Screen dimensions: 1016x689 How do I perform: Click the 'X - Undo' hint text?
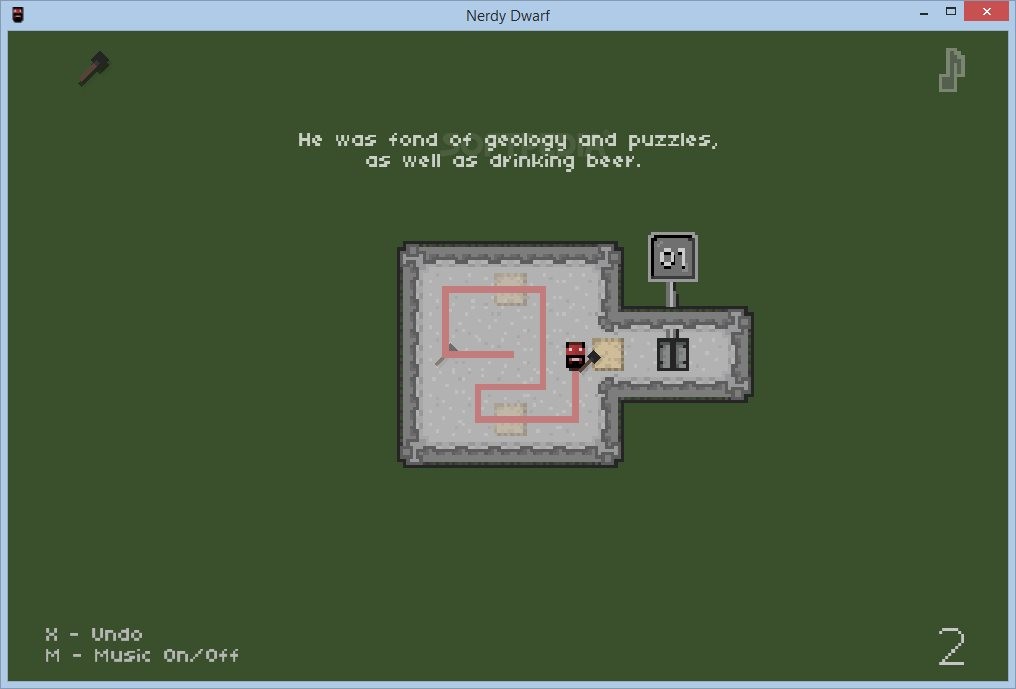(94, 634)
